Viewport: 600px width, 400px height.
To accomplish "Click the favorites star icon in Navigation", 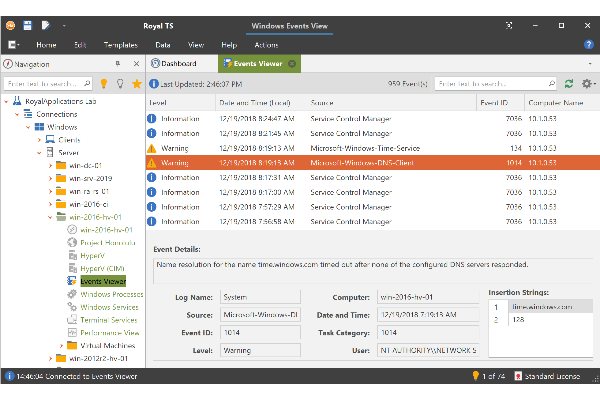I will pos(135,84).
